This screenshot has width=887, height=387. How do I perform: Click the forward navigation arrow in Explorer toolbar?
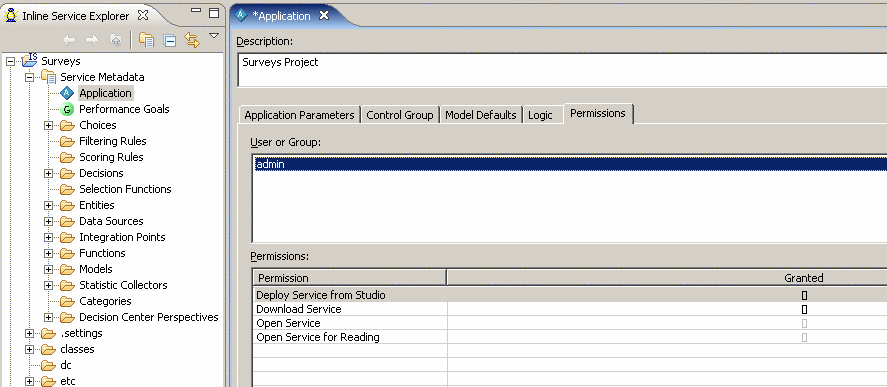click(92, 40)
